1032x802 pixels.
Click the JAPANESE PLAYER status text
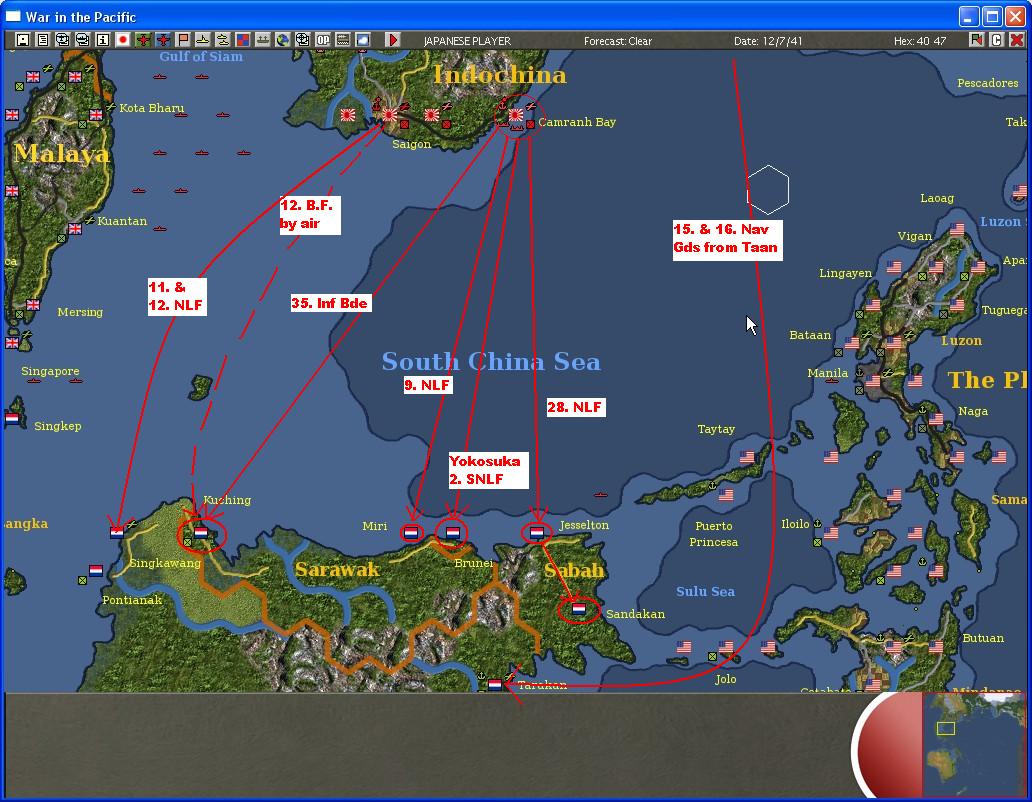pos(467,41)
